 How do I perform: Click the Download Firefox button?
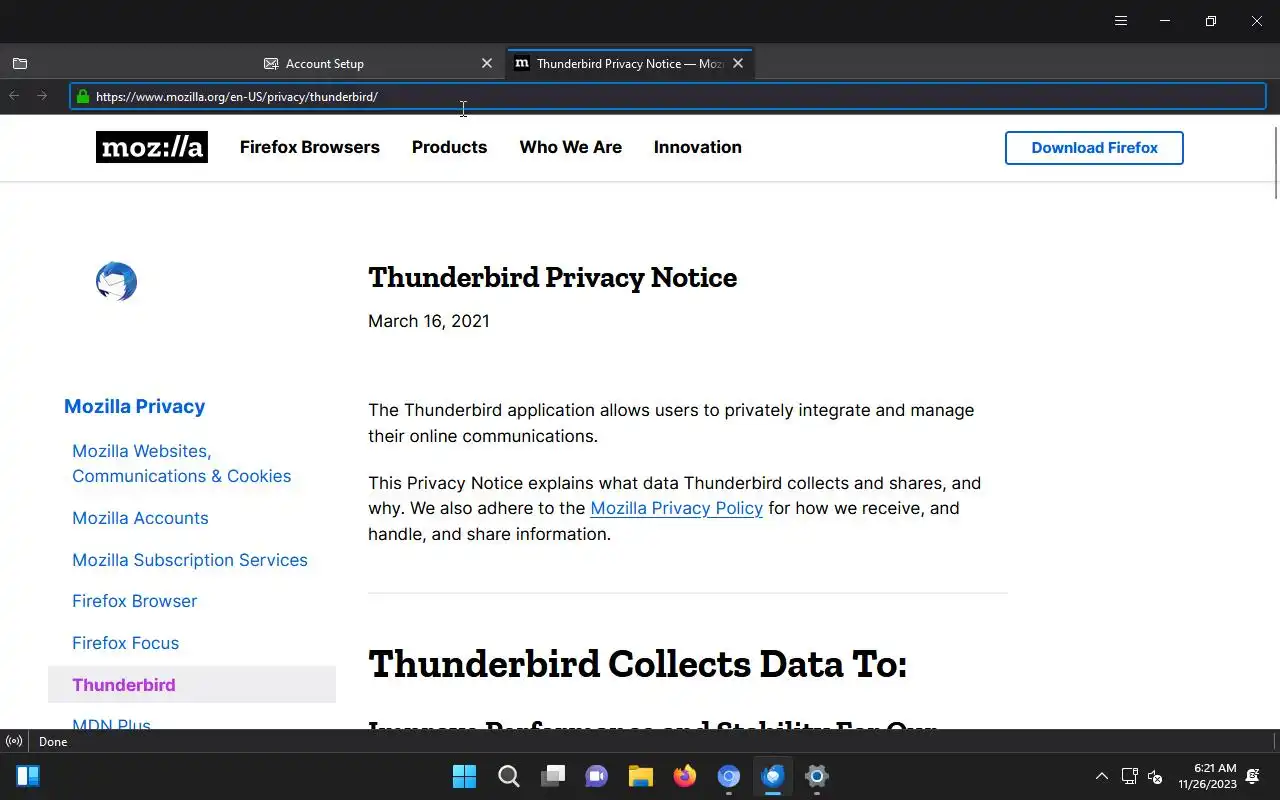1094,148
